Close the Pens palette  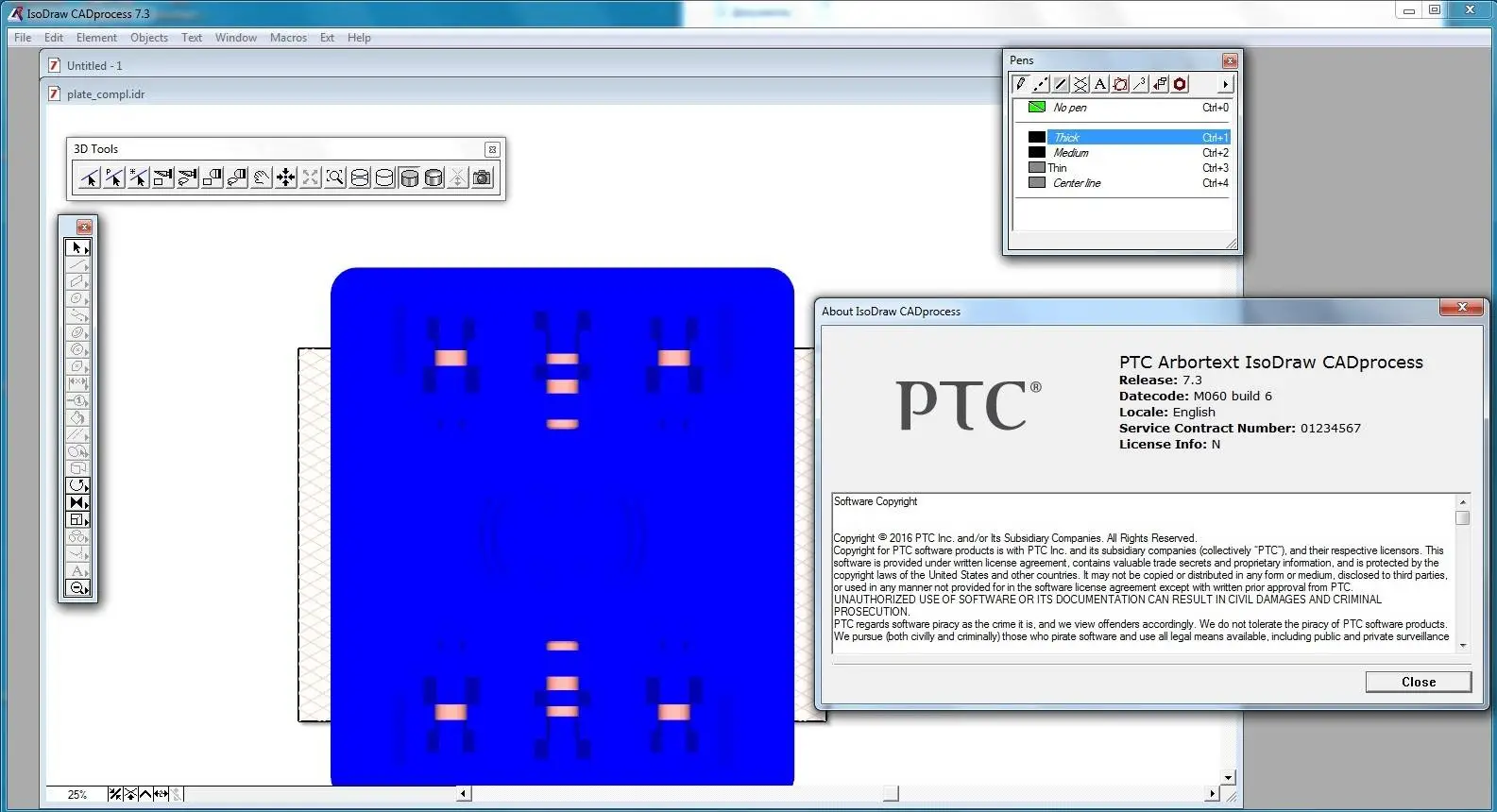pos(1229,61)
